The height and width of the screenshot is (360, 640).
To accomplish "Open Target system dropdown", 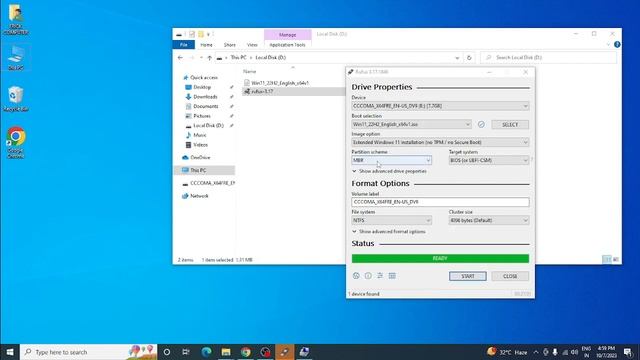I will point(489,160).
